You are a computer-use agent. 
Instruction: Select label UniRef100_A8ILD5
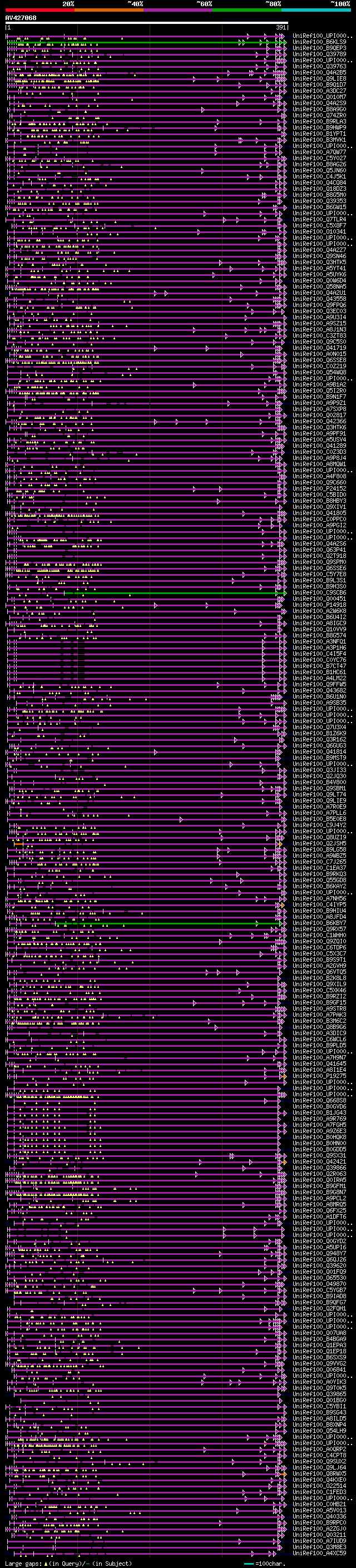coord(319,1419)
